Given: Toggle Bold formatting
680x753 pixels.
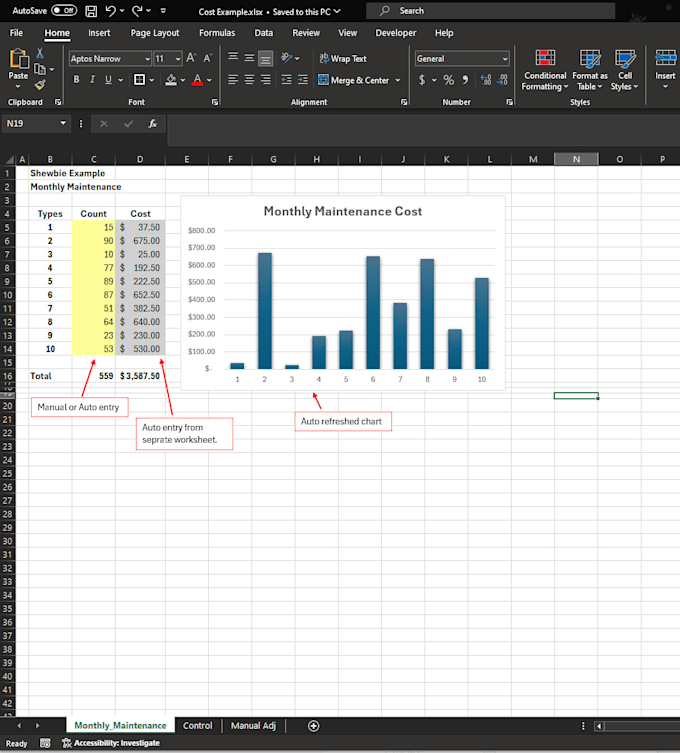Looking at the screenshot, I should (76, 80).
